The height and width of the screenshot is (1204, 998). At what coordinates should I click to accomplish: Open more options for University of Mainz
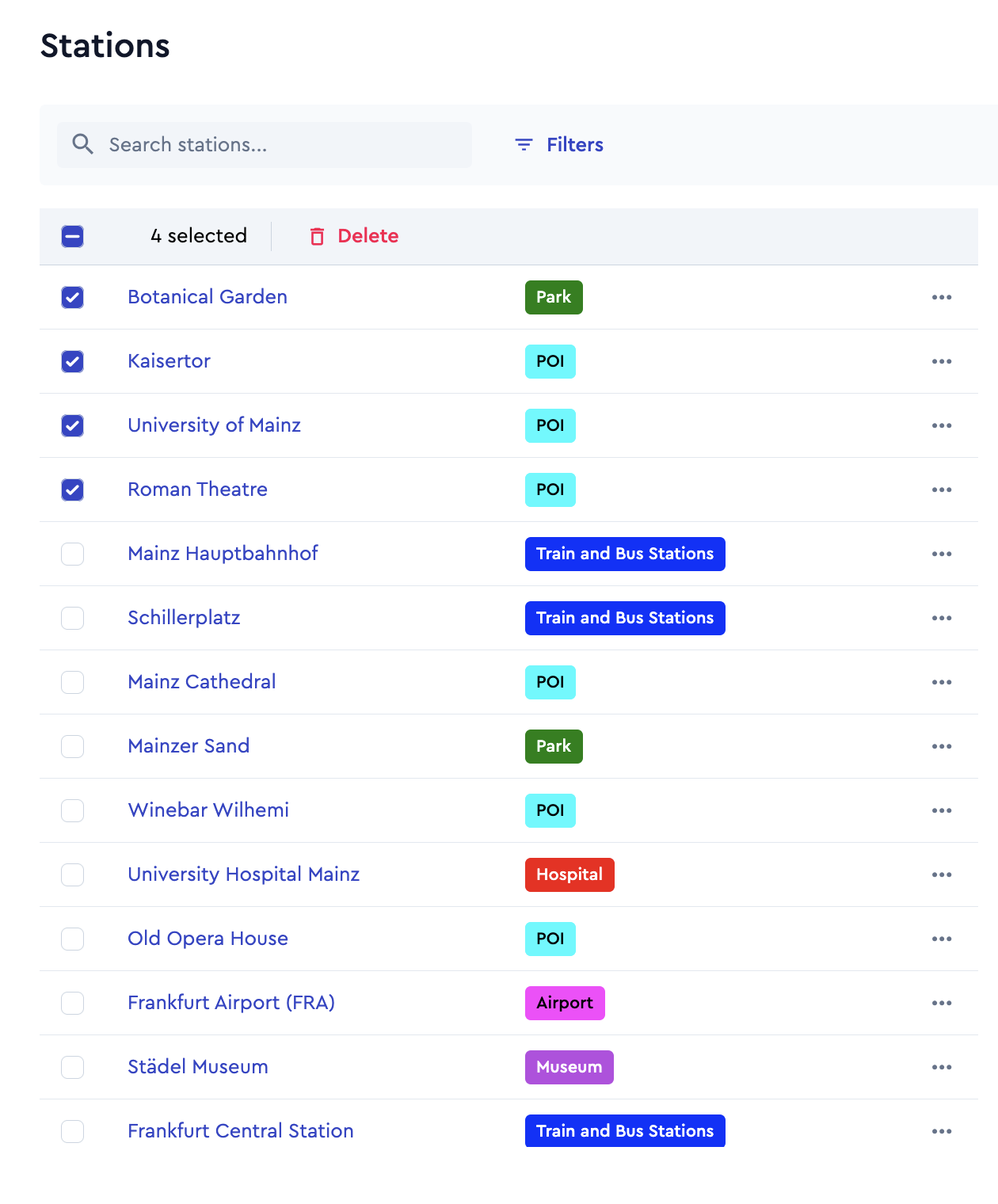click(x=942, y=425)
